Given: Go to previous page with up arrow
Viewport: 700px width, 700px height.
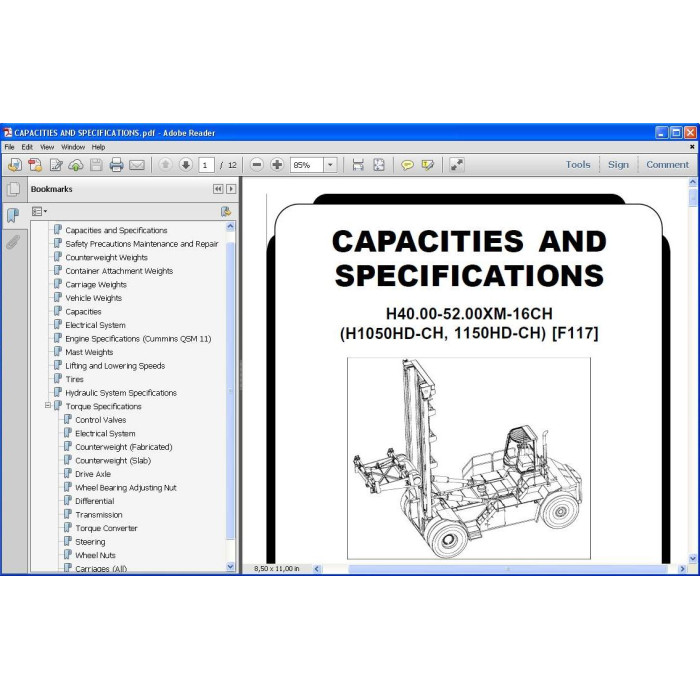Looking at the screenshot, I should pyautogui.click(x=165, y=165).
